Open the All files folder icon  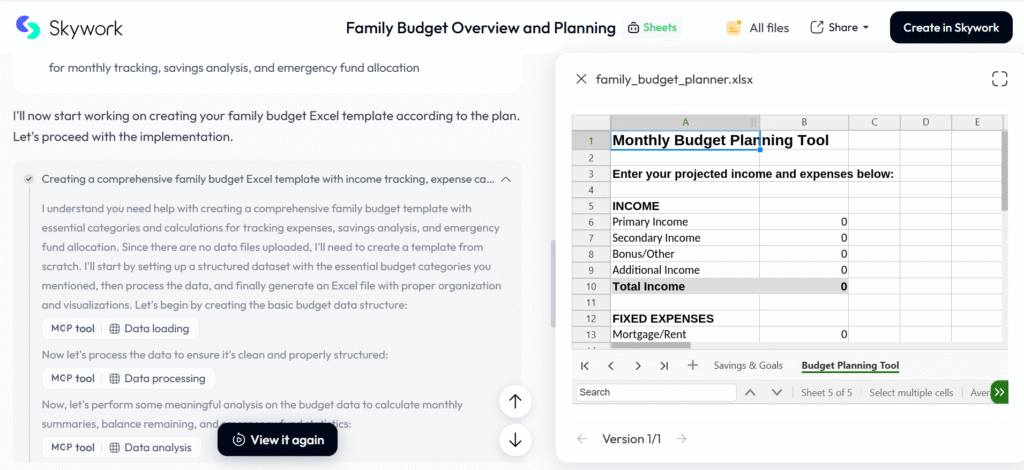tap(734, 28)
